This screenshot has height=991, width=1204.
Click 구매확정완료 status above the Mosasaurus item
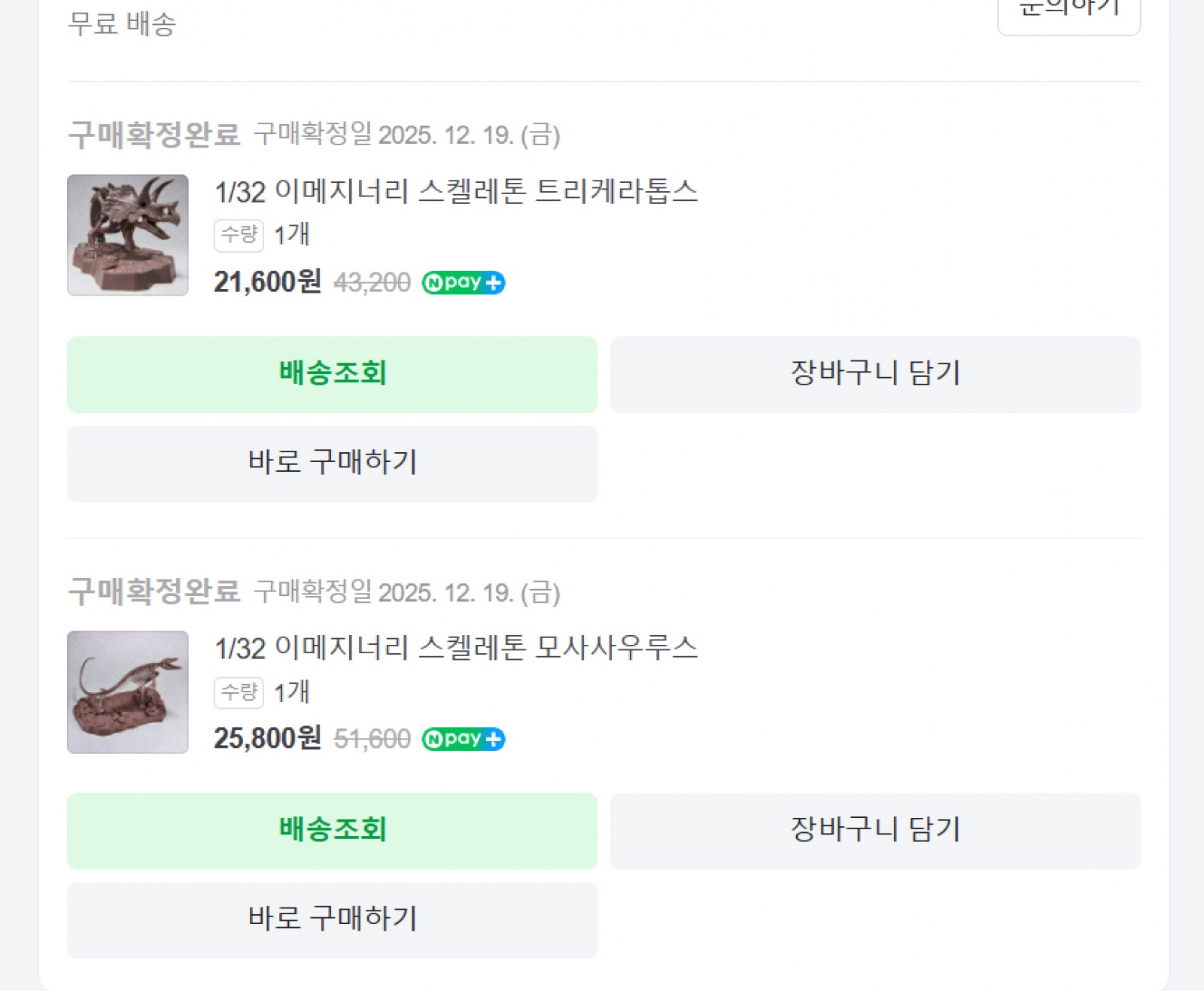pyautogui.click(x=154, y=591)
